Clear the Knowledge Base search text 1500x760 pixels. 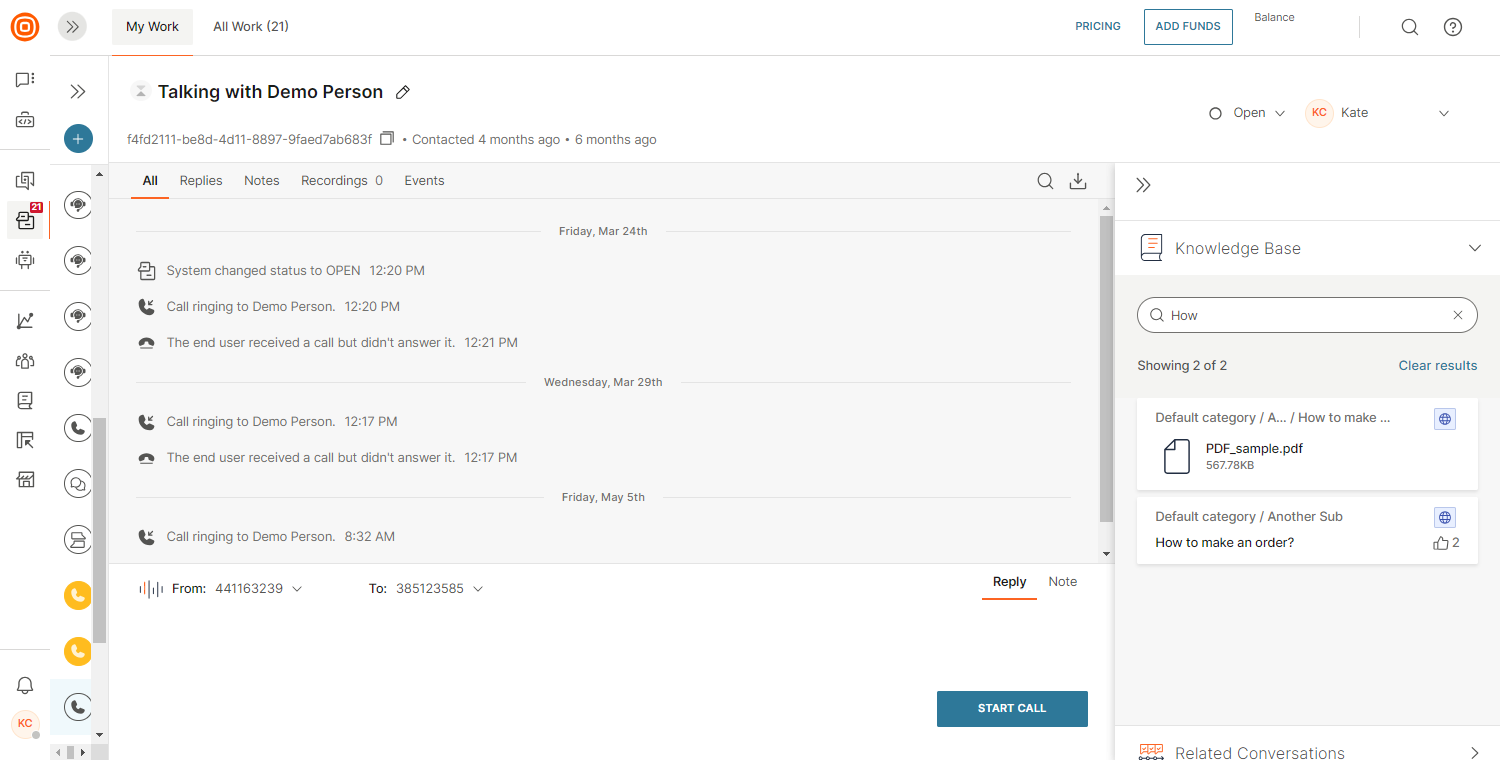tap(1458, 315)
